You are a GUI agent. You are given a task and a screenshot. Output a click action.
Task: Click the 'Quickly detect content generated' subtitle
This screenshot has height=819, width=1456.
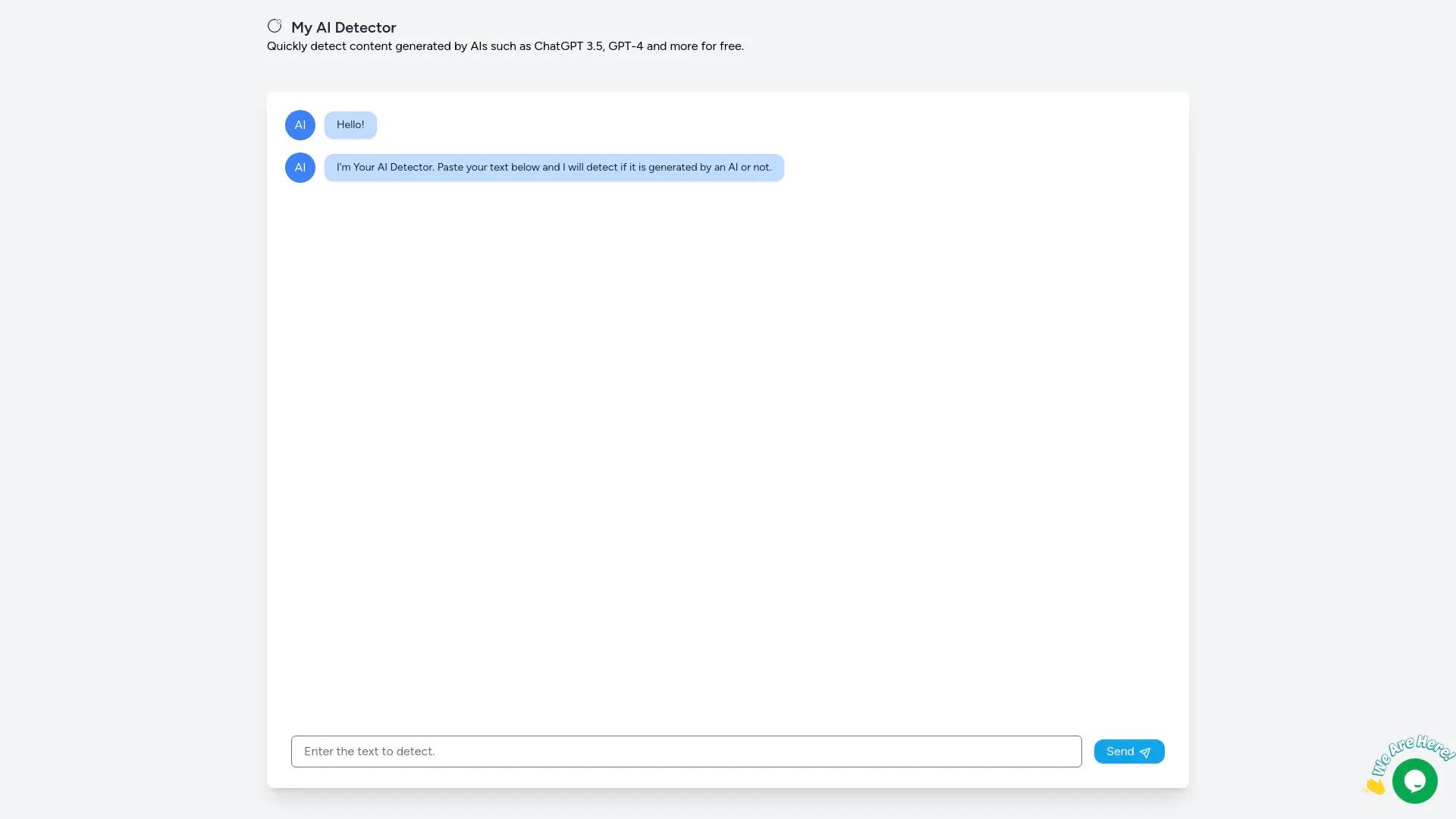click(505, 46)
